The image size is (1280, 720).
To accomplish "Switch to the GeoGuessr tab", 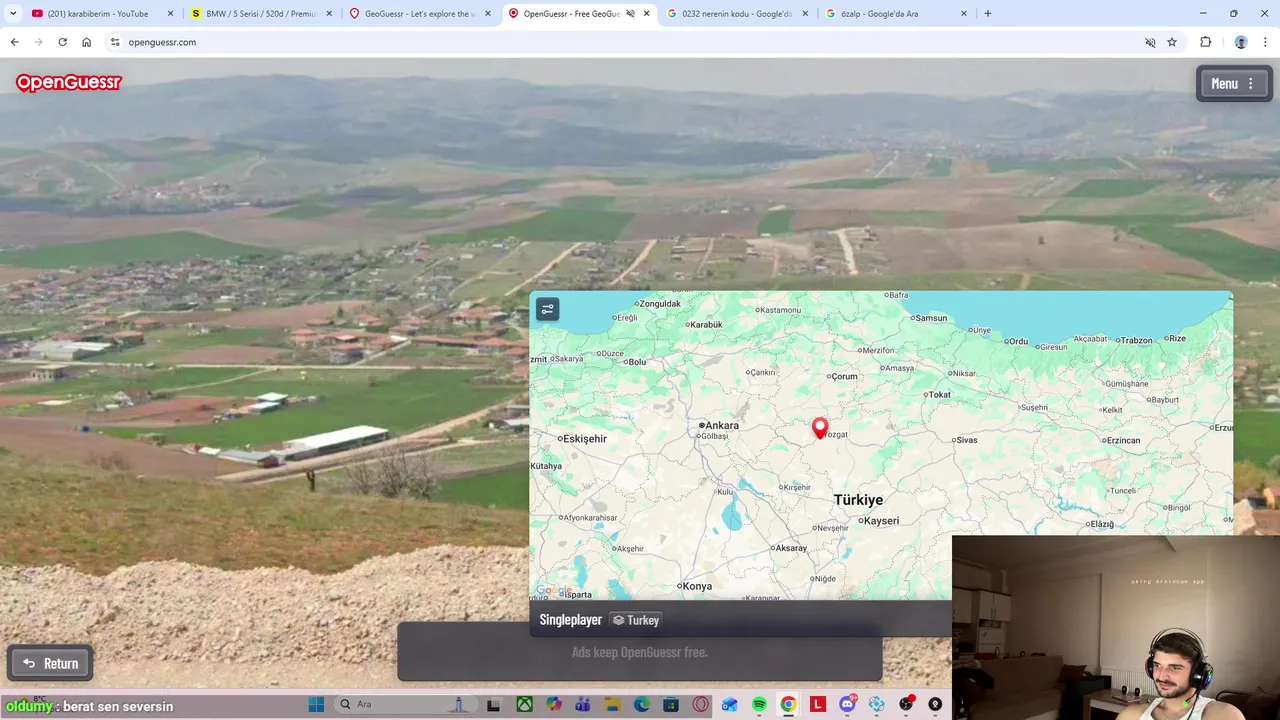I will [420, 14].
